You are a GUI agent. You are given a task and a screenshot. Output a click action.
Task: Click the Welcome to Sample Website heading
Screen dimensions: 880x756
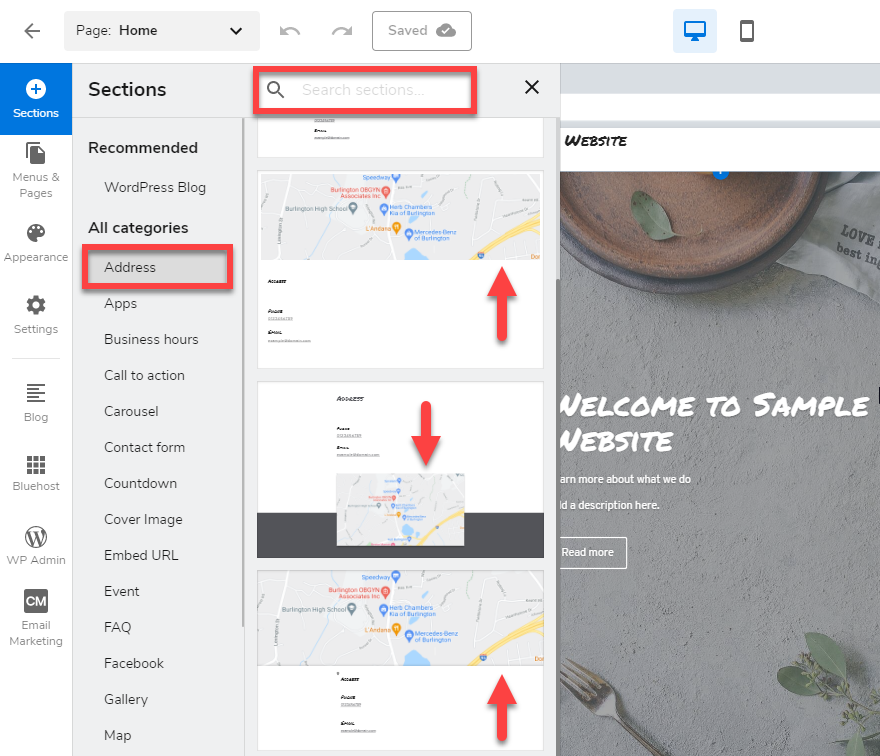click(x=714, y=423)
